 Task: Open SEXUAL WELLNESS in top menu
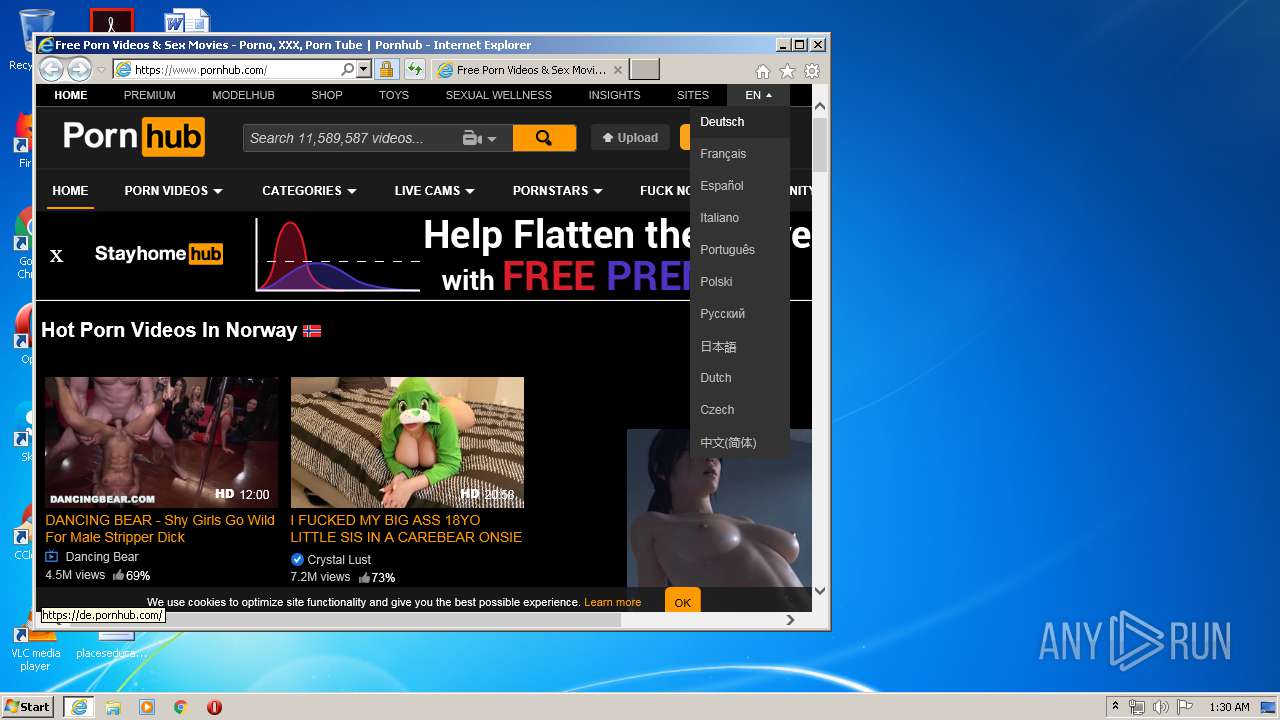point(499,95)
